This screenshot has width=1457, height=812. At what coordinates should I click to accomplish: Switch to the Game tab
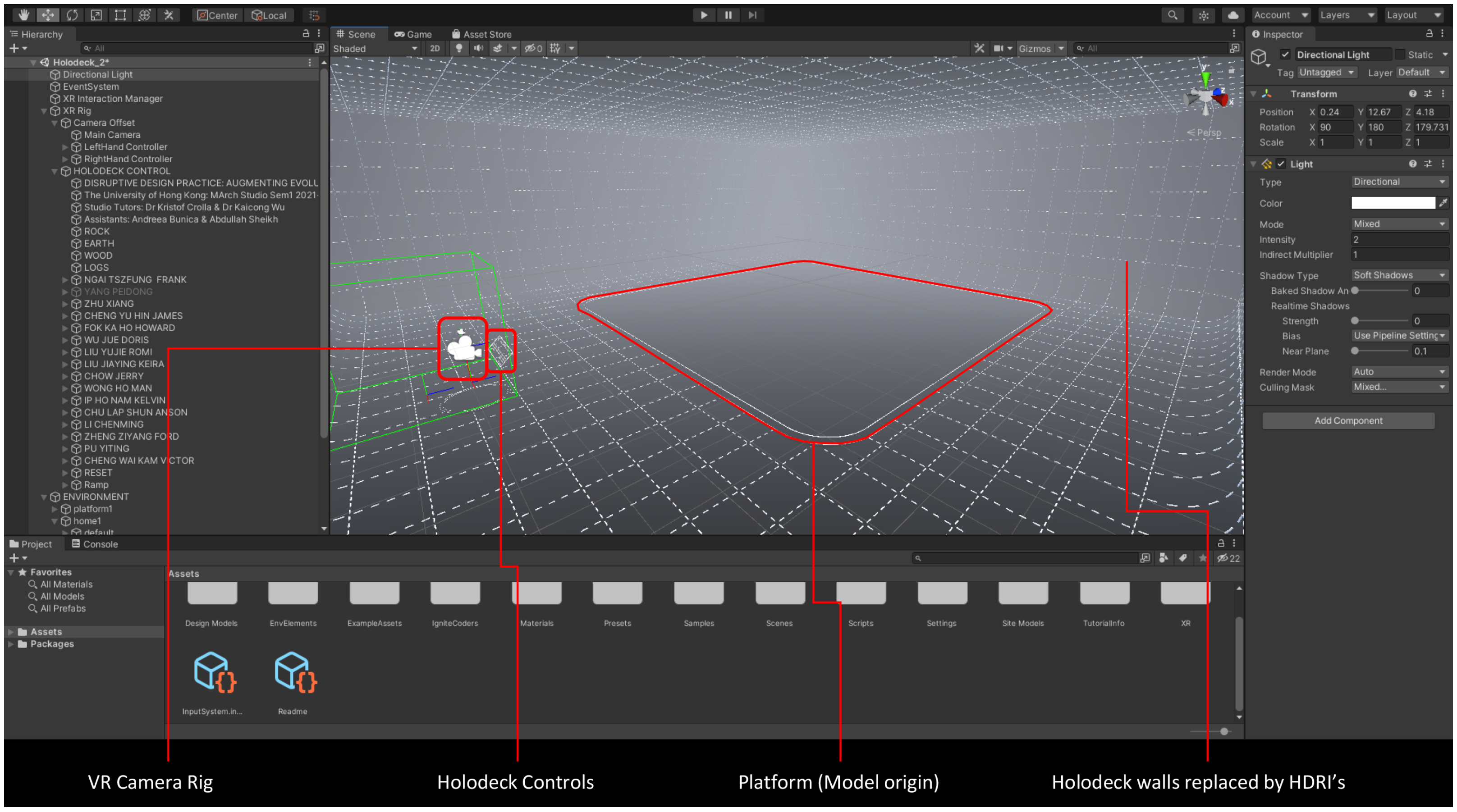click(413, 34)
